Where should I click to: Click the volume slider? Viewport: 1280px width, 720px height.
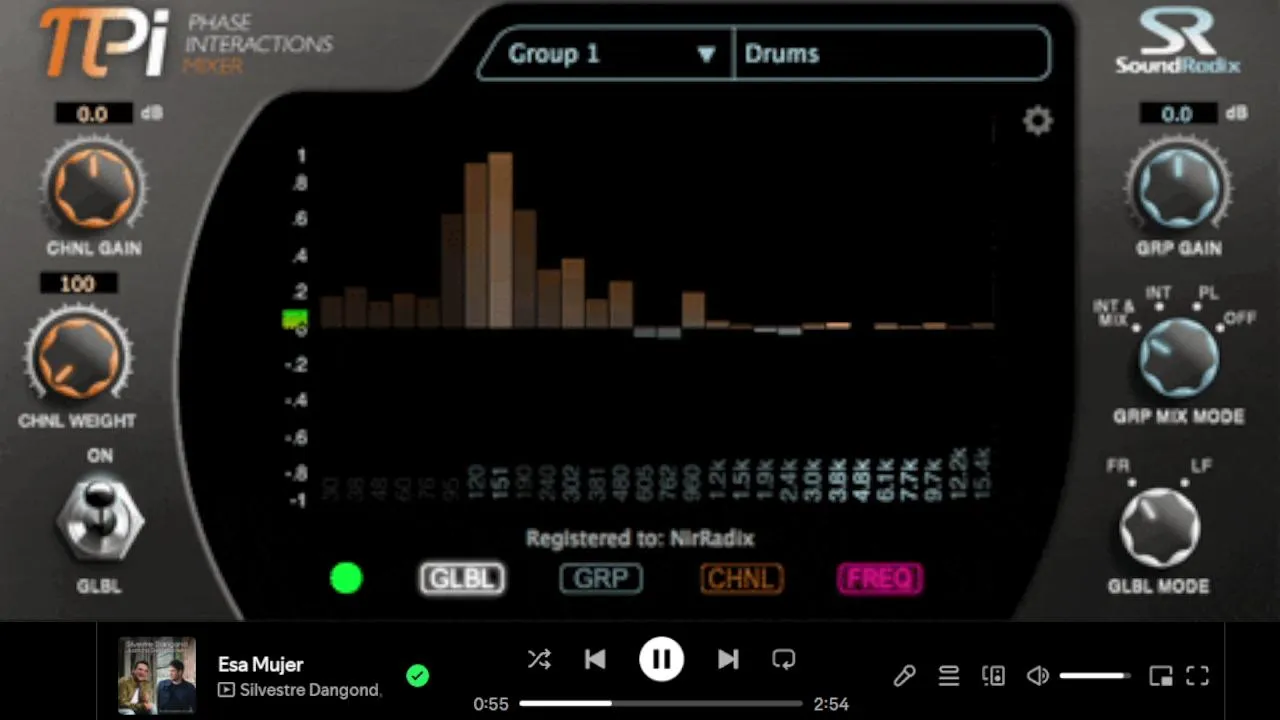tap(1095, 676)
